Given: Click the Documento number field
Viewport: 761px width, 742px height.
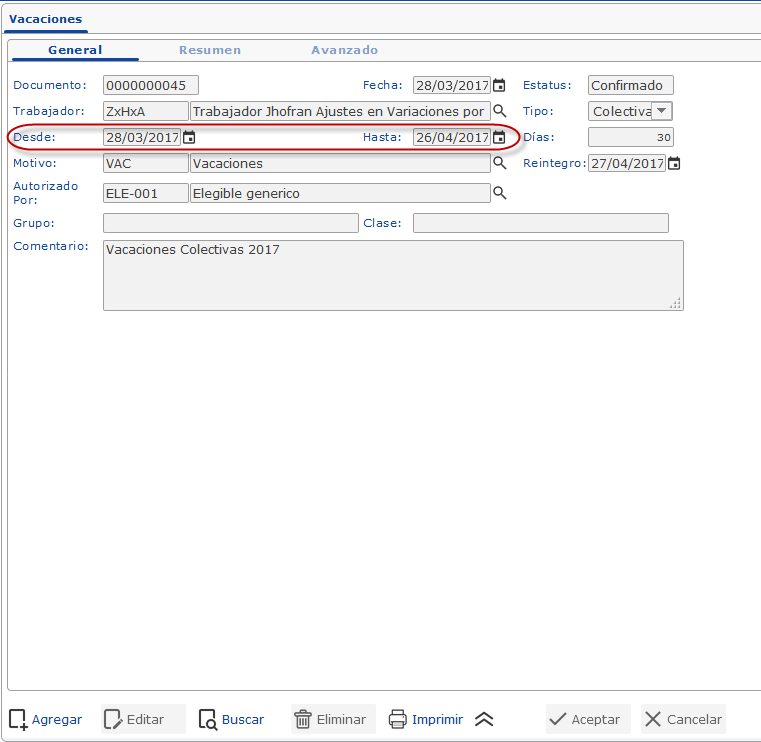Looking at the screenshot, I should click(x=150, y=86).
